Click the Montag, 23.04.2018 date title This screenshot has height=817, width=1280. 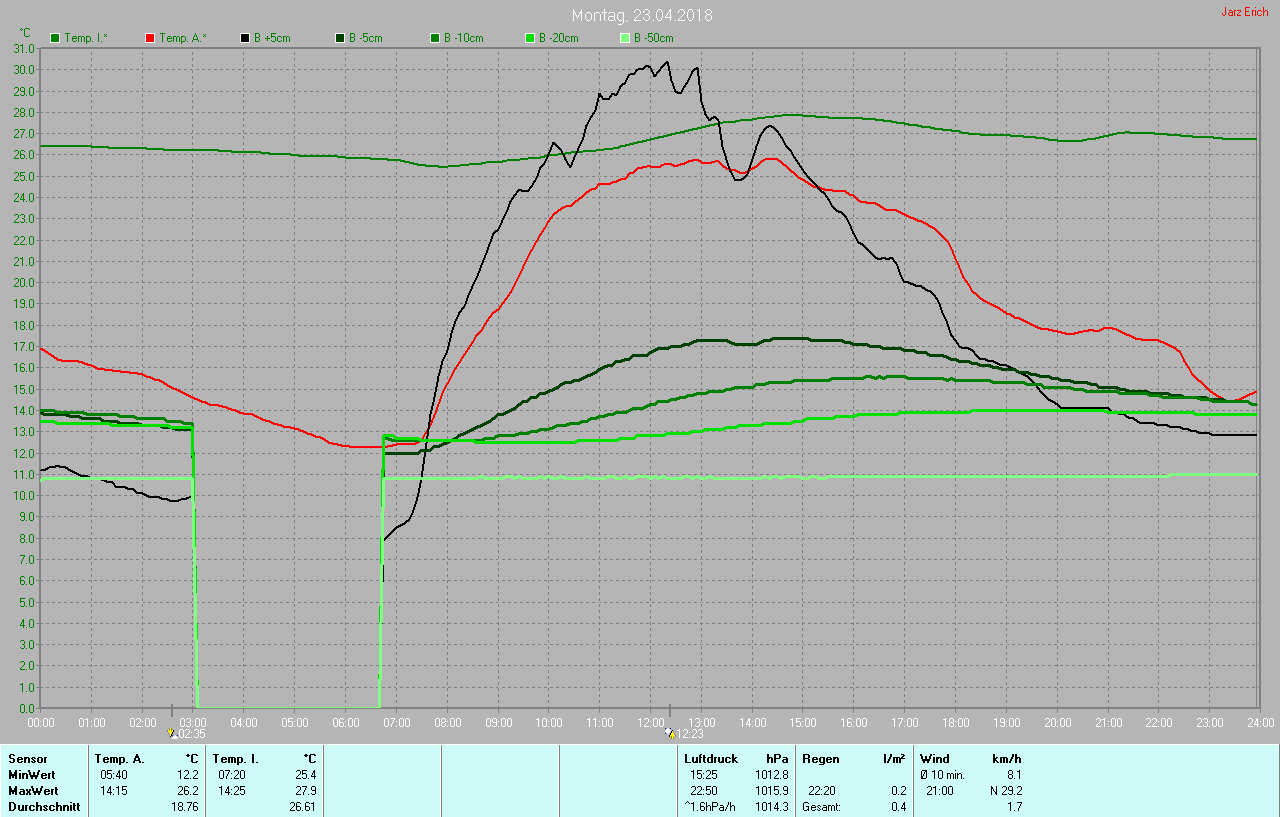coord(642,16)
